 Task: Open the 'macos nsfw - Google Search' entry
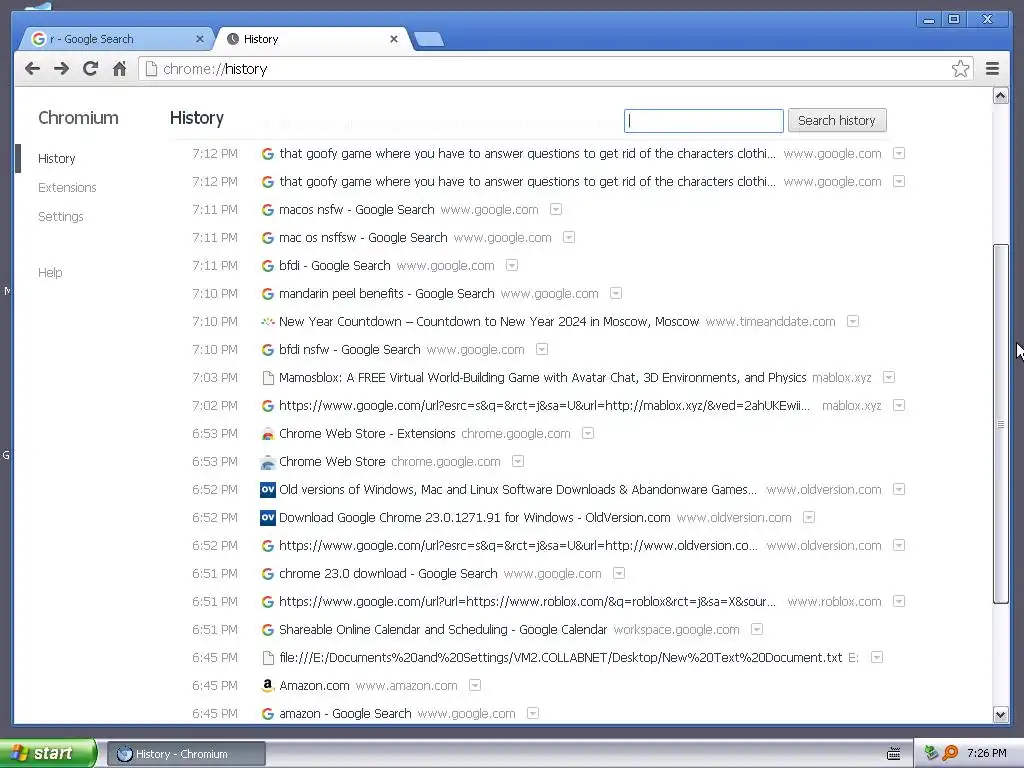click(x=357, y=210)
